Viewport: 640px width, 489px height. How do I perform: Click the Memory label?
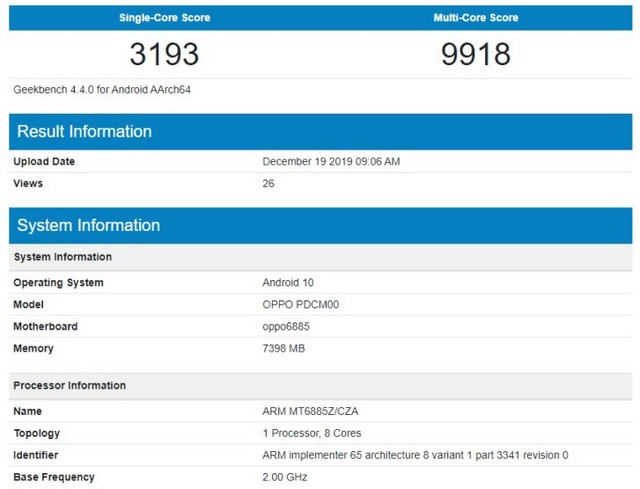(33, 348)
